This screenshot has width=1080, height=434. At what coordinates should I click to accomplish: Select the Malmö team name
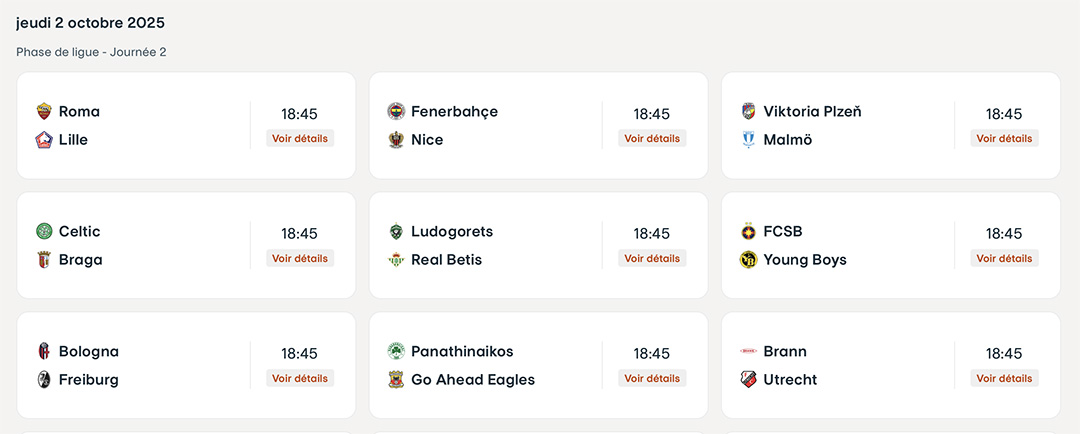[x=788, y=140]
